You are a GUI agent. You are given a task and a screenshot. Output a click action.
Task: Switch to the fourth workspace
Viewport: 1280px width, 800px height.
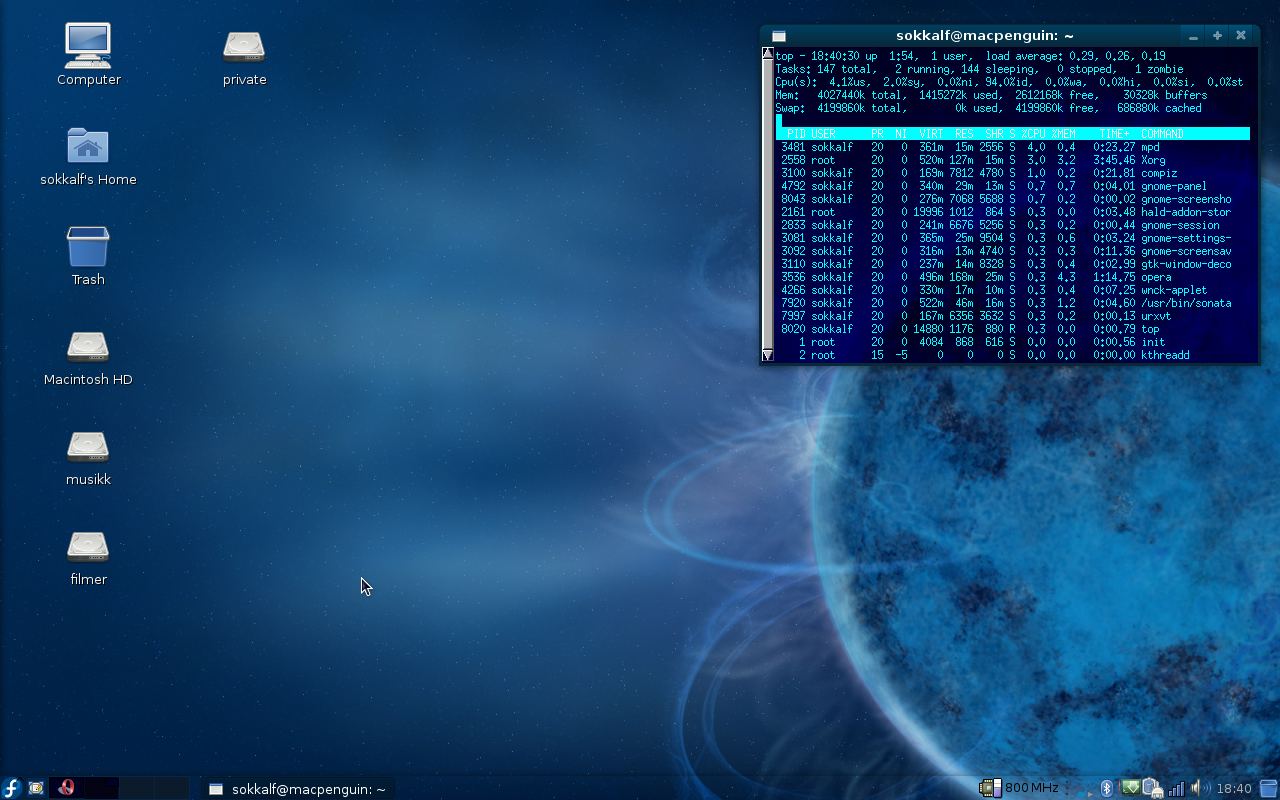pos(171,788)
